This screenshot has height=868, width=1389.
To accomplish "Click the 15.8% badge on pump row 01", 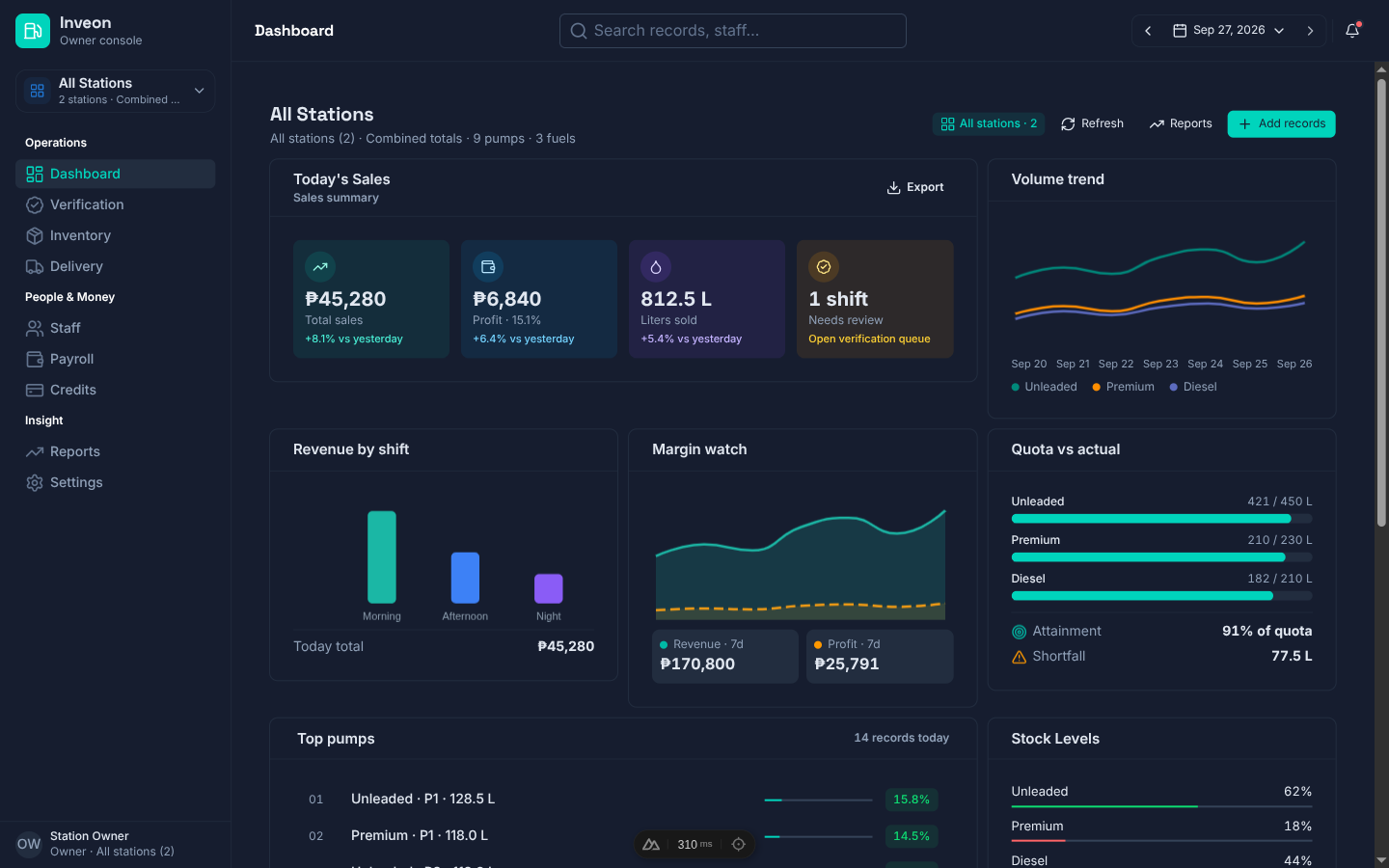I will pos(912,800).
